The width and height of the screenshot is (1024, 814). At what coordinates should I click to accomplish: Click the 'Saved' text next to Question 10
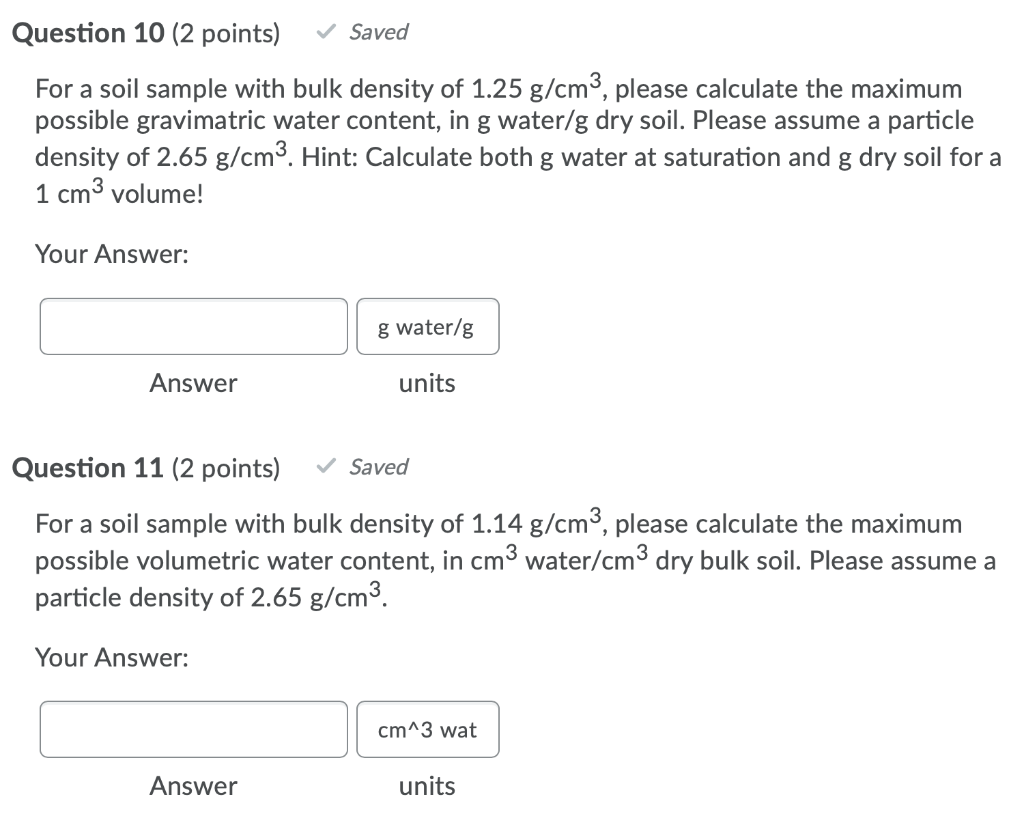377,32
